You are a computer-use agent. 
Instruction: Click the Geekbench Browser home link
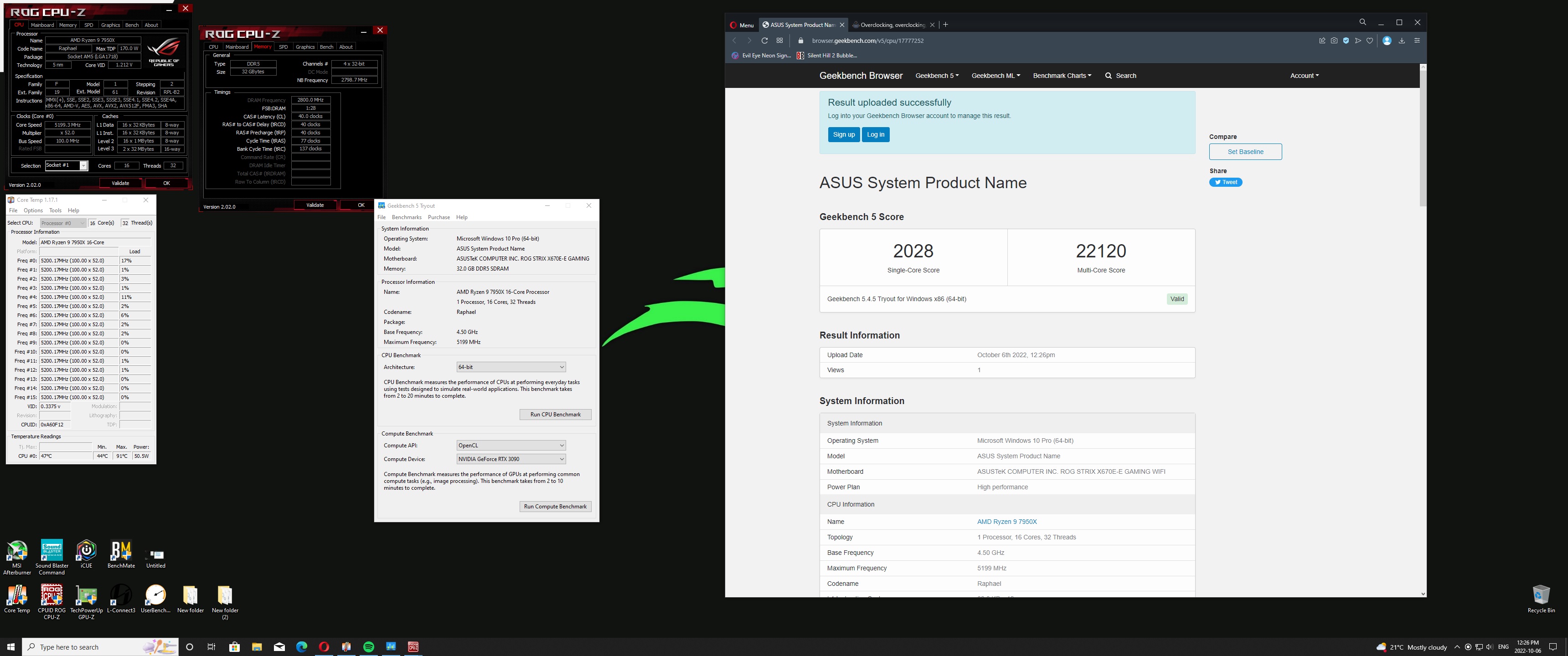point(861,76)
